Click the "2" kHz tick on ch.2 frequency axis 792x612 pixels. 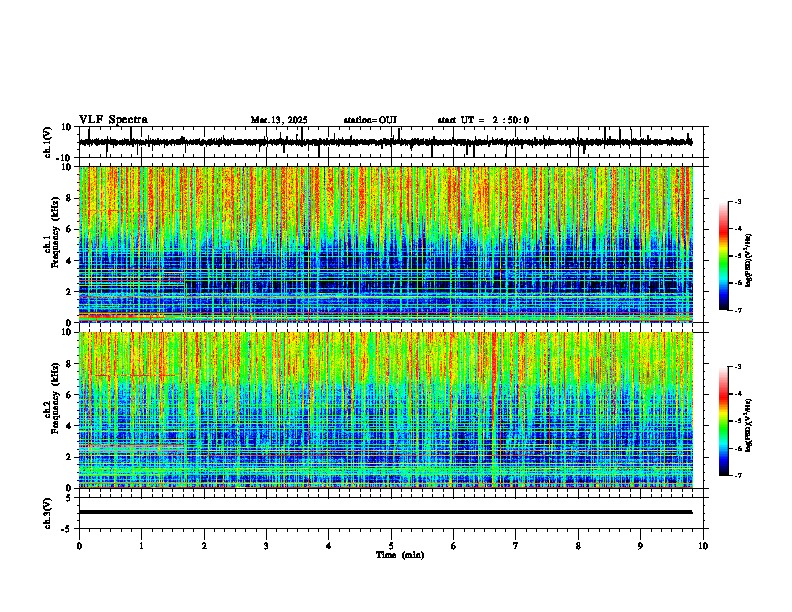click(x=69, y=457)
